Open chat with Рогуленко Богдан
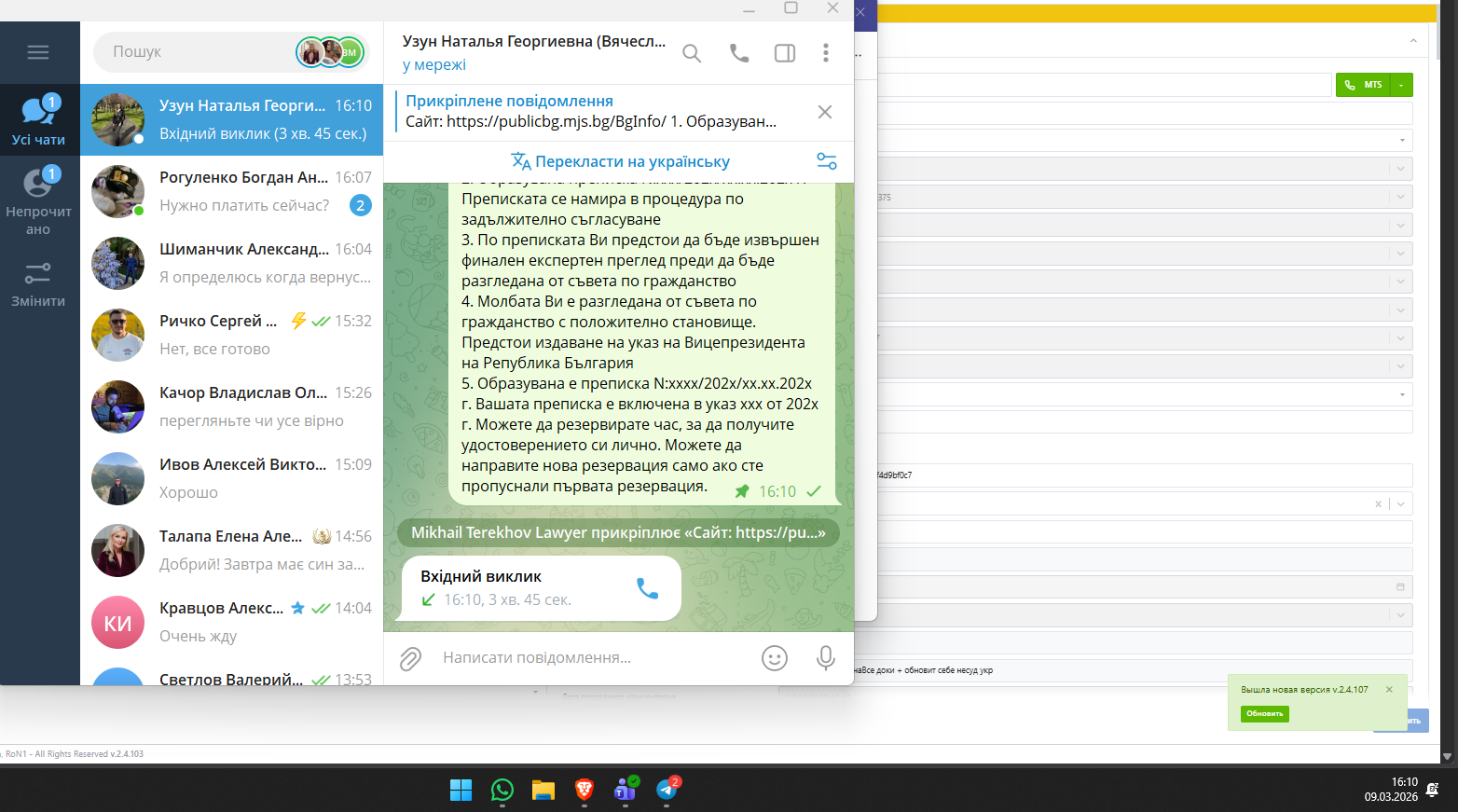Image resolution: width=1458 pixels, height=812 pixels. [x=231, y=191]
